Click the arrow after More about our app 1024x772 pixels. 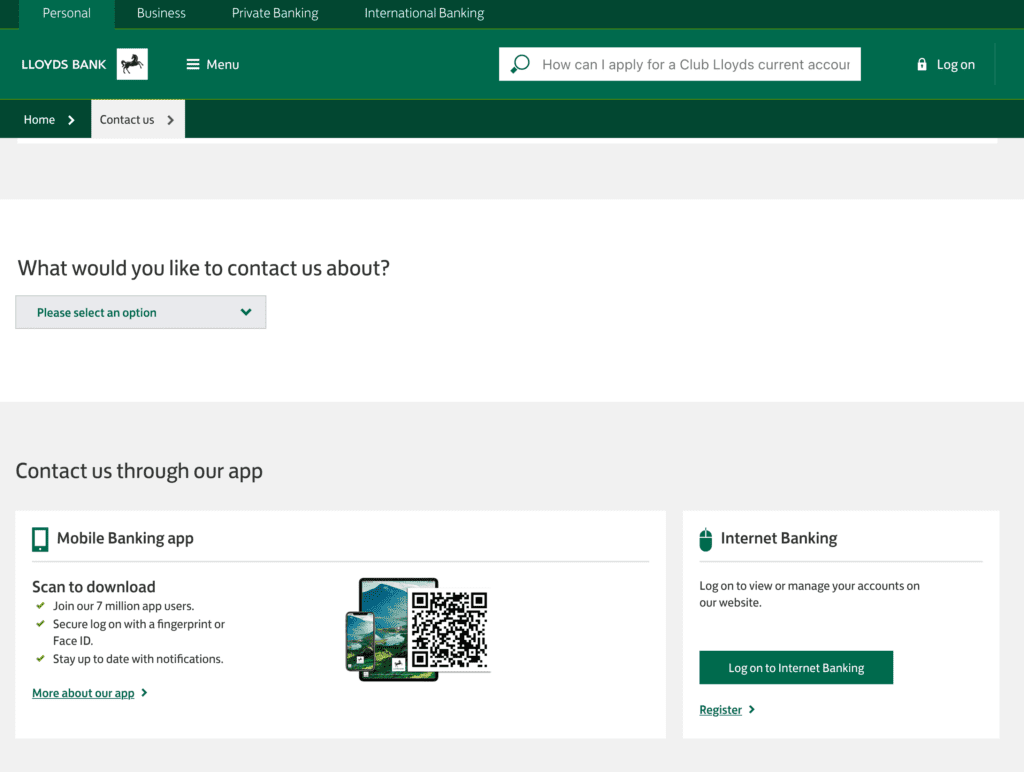(144, 692)
